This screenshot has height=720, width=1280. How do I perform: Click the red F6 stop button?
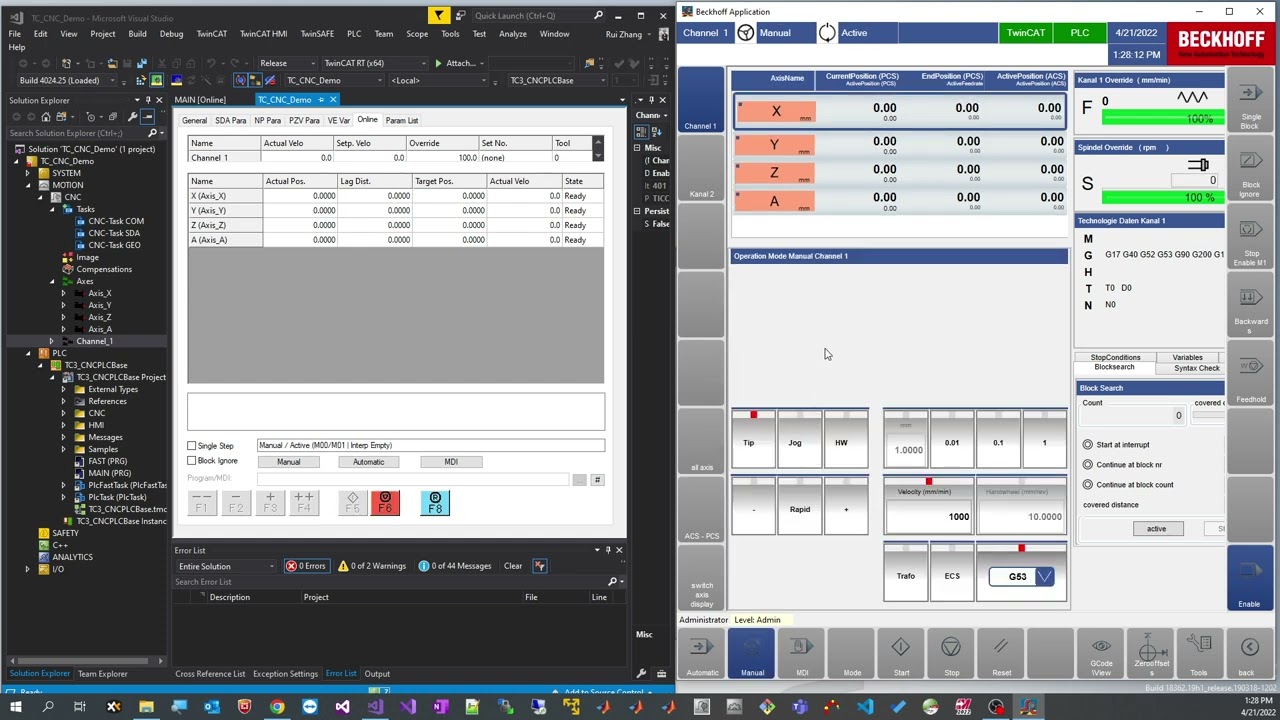[x=385, y=503]
